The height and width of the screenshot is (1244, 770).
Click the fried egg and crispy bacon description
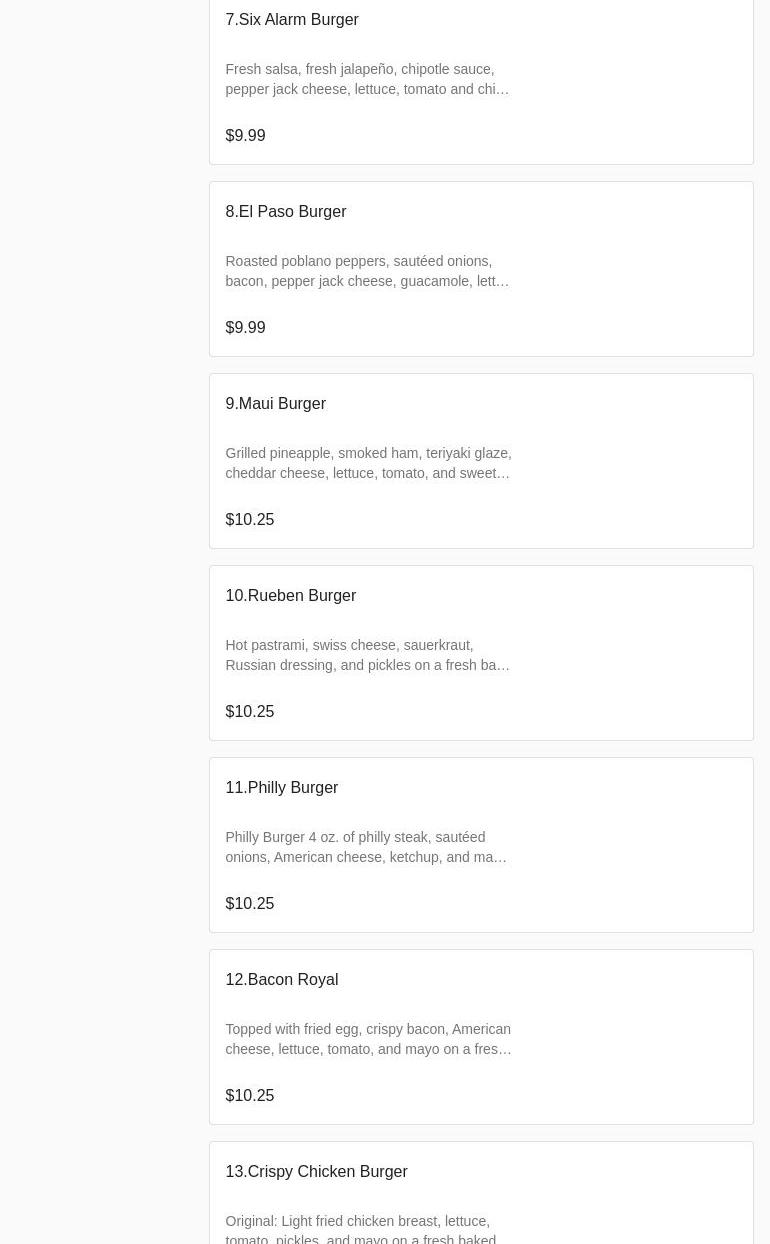point(367,1039)
